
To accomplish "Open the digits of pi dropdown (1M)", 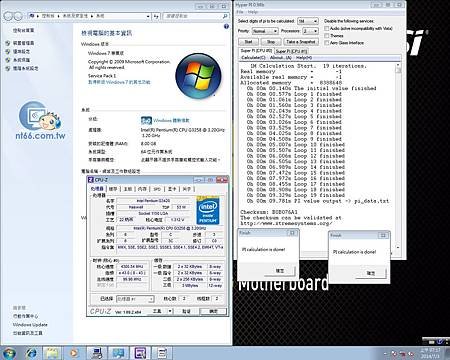I will coord(308,21).
